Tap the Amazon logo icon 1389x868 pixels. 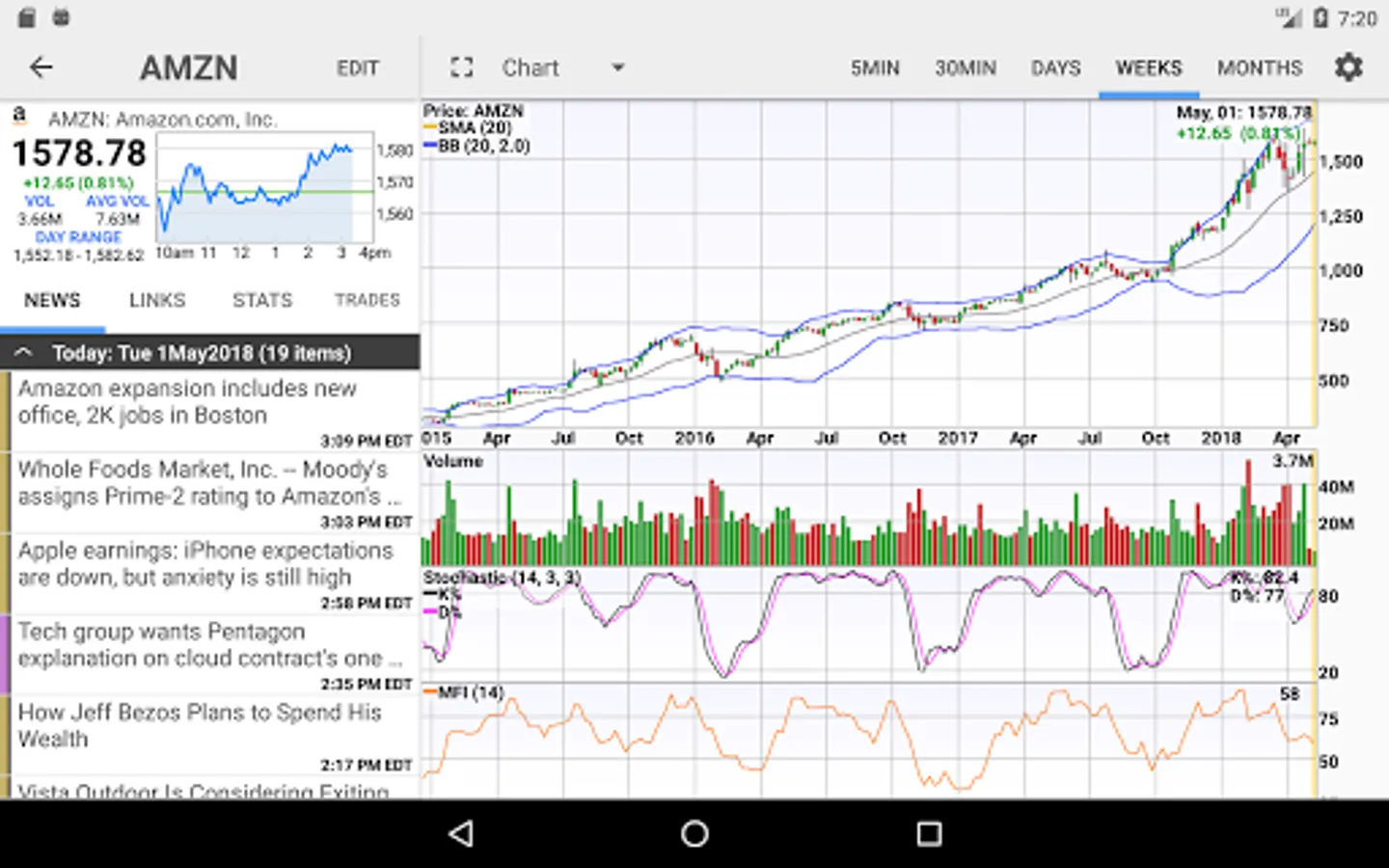(19, 117)
